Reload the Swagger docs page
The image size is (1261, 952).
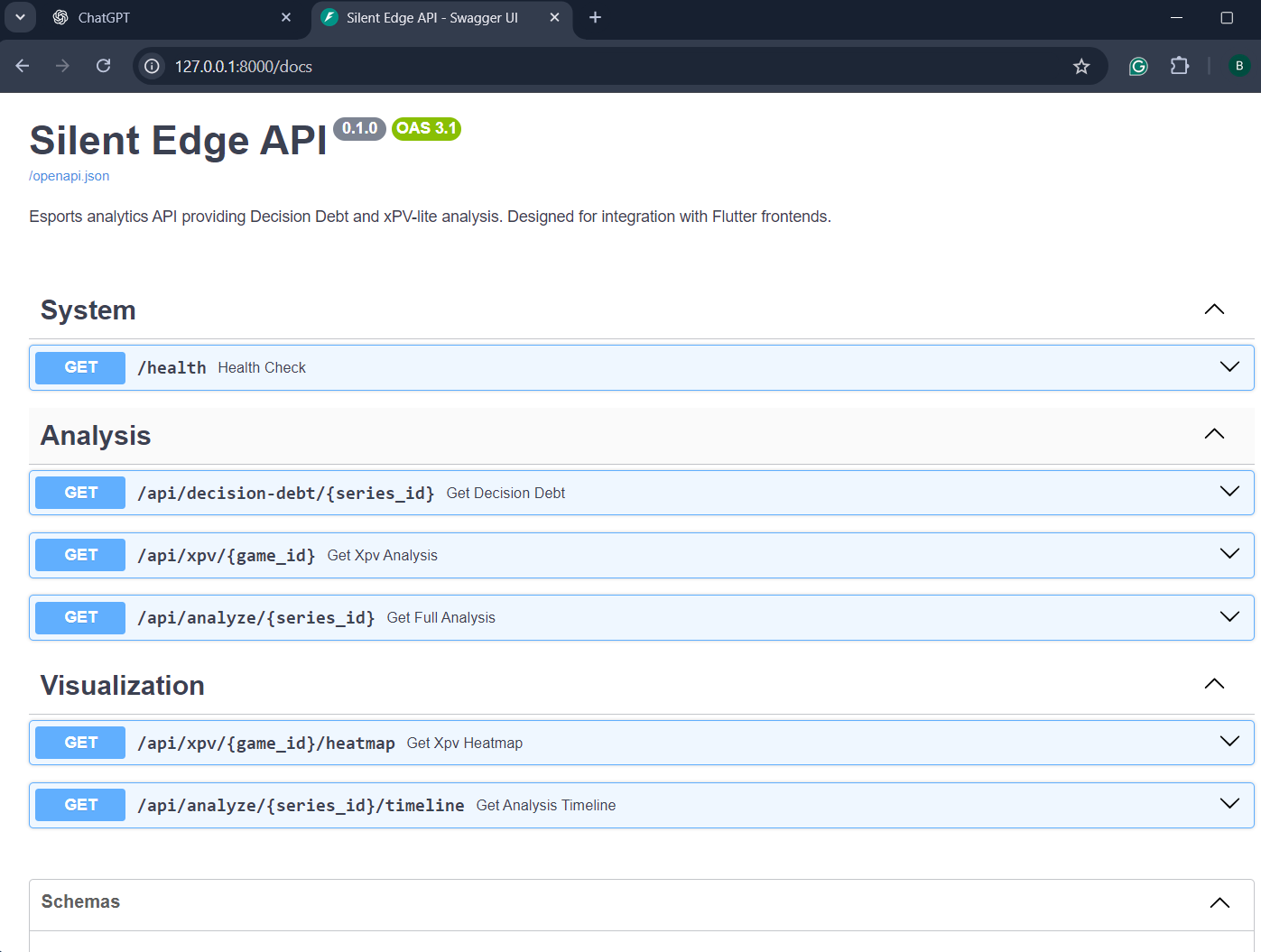click(x=104, y=66)
